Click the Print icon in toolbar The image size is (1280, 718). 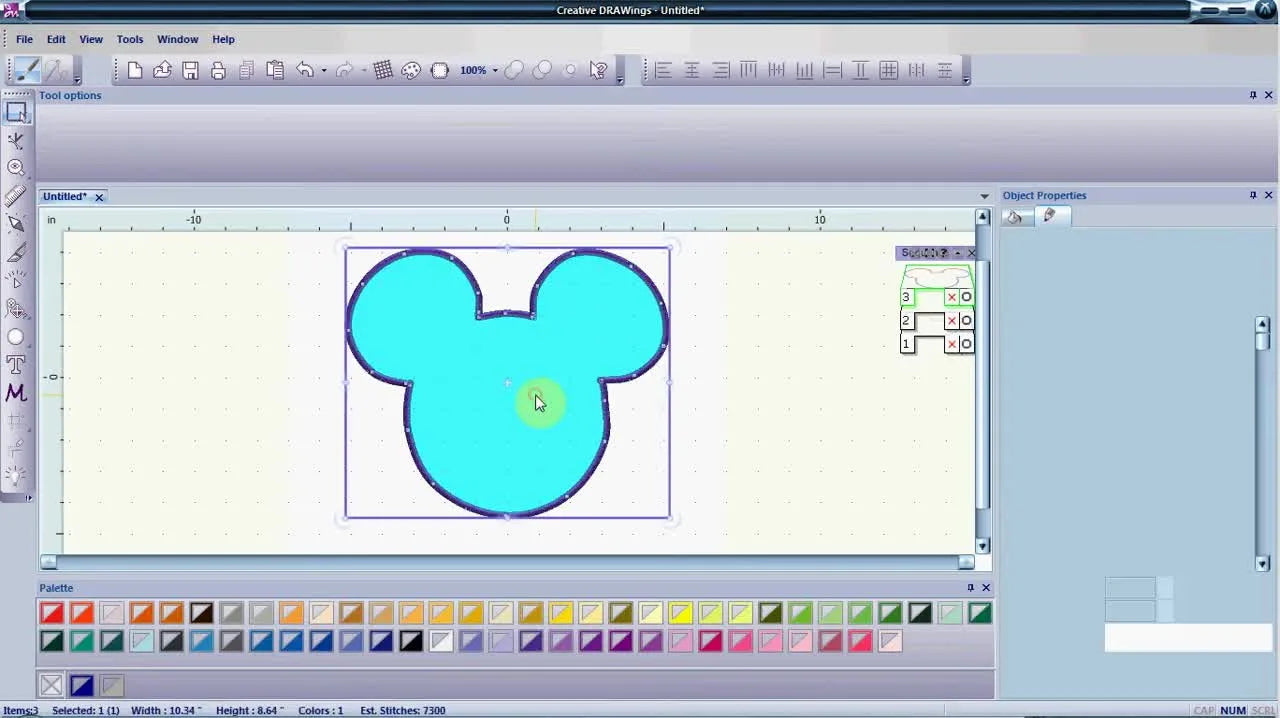click(x=218, y=70)
